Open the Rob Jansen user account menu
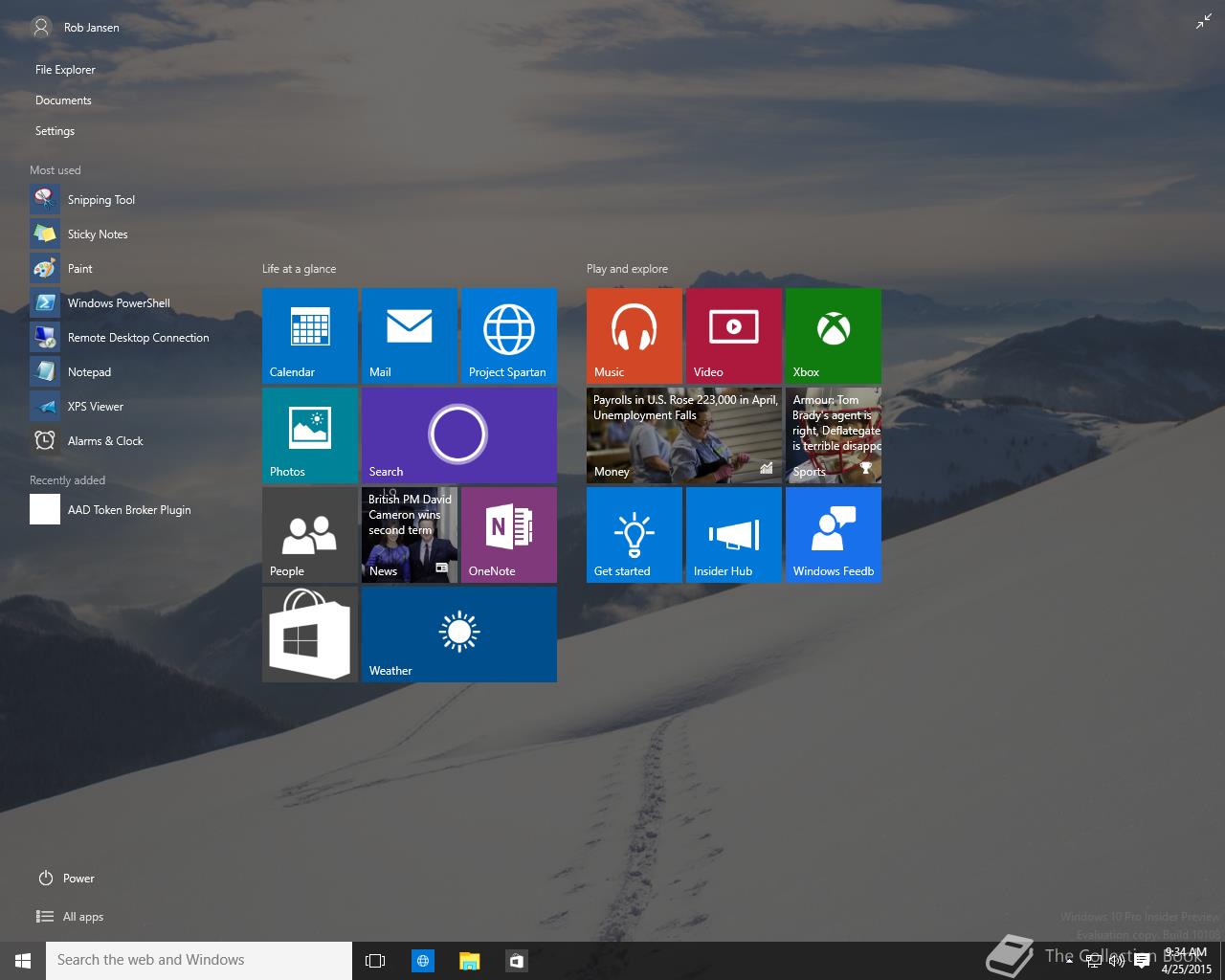The height and width of the screenshot is (980, 1225). 76,28
